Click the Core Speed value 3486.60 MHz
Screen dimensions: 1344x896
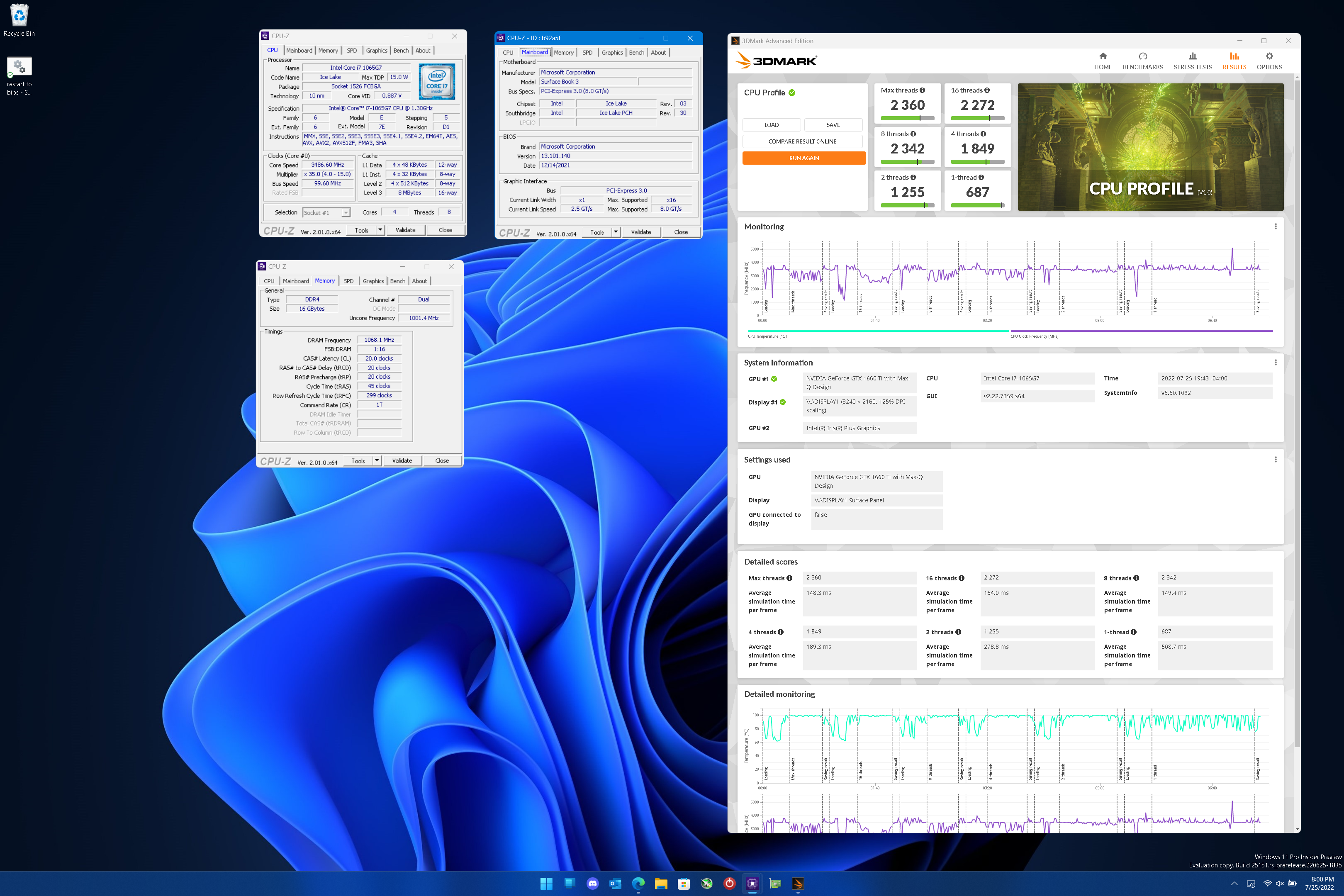point(327,165)
